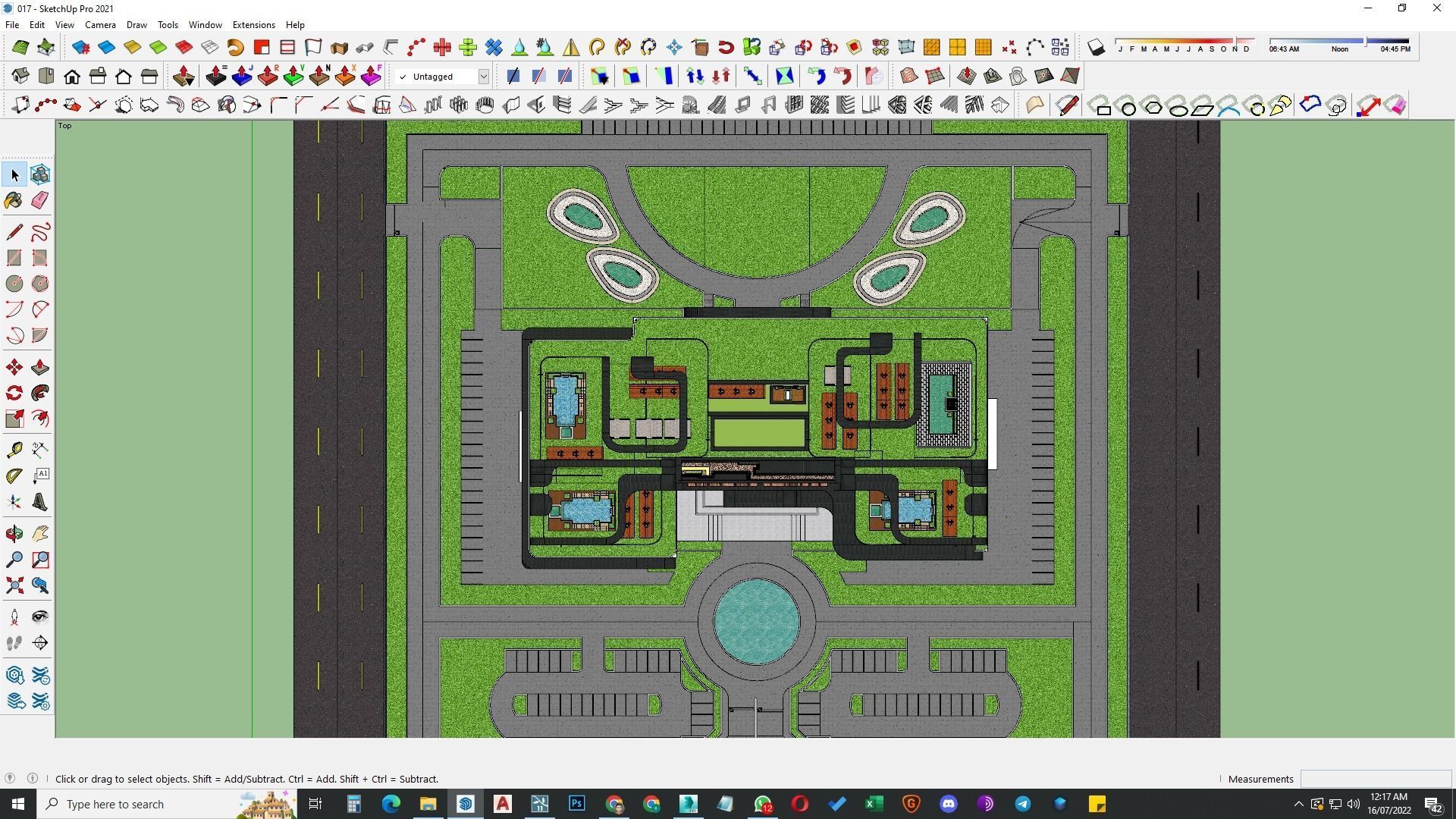Toggle Show/Hide Shadows button

coord(1096,48)
